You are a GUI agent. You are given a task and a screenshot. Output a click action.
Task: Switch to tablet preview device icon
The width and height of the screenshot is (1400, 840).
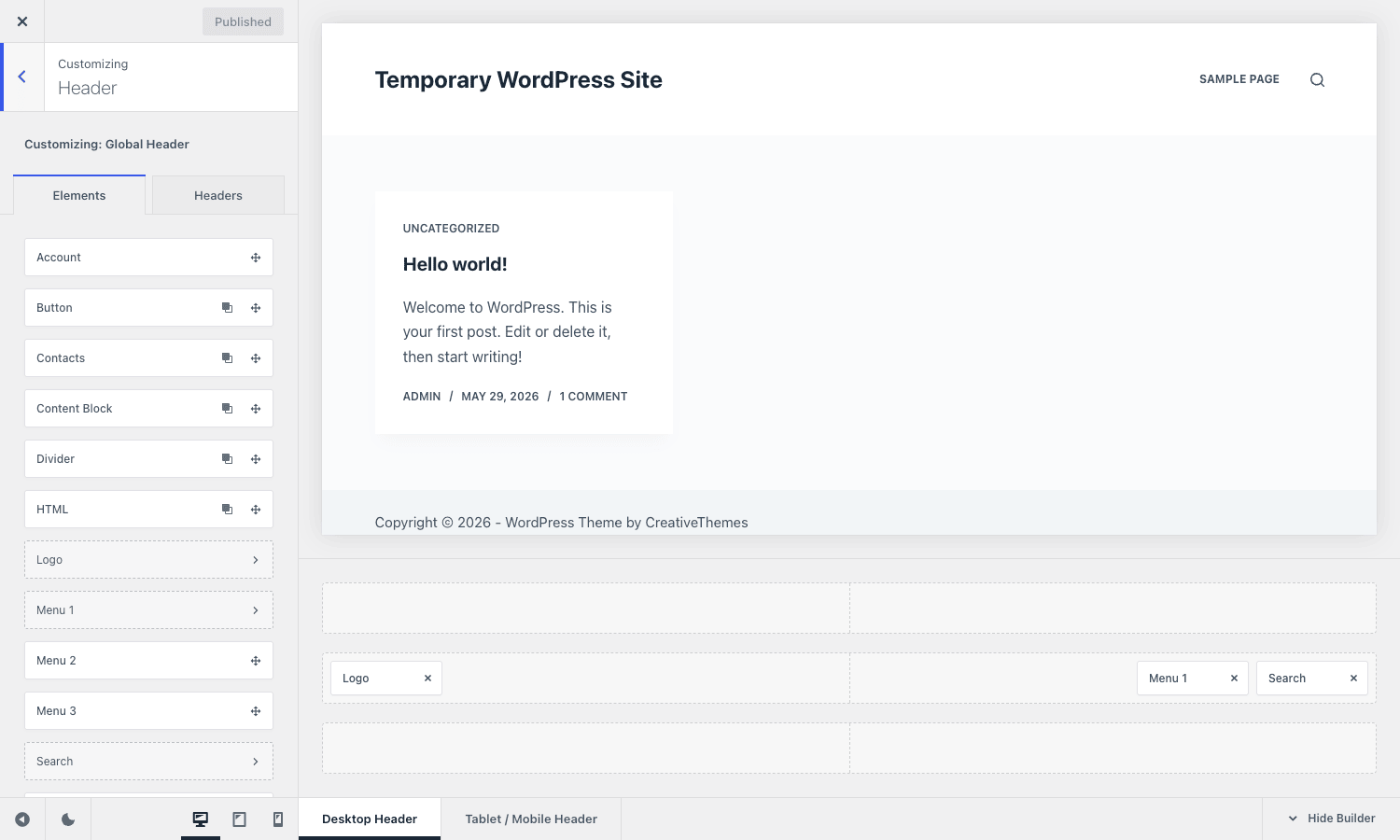[240, 819]
